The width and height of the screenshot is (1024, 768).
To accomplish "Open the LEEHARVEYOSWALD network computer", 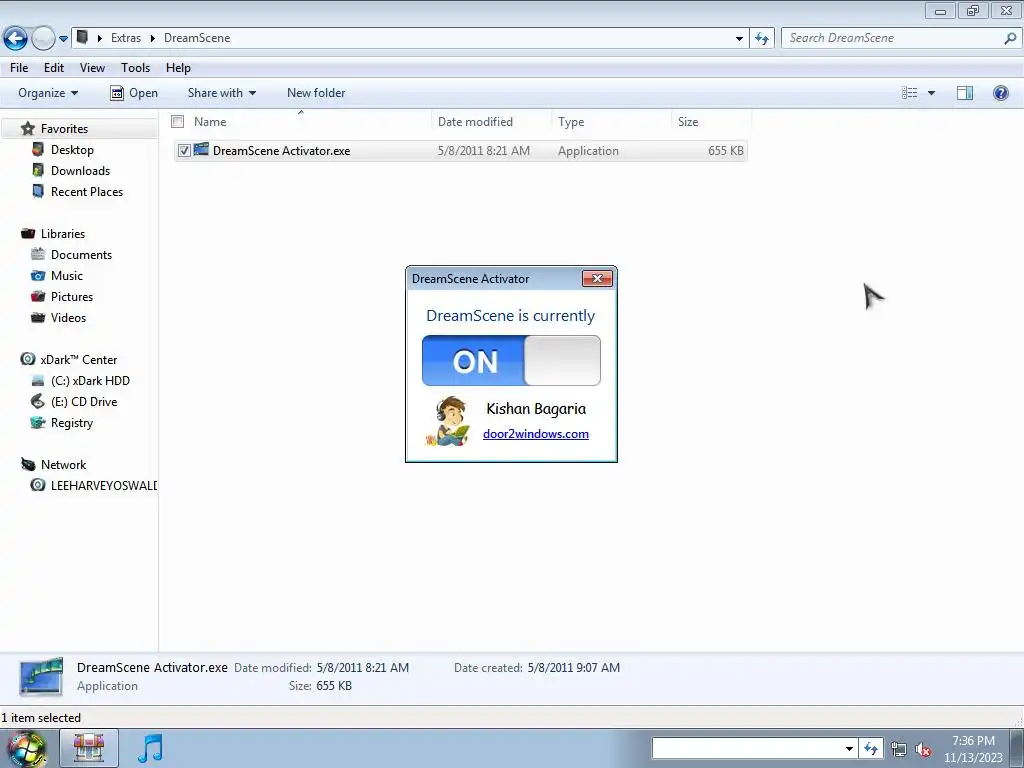I will (103, 486).
